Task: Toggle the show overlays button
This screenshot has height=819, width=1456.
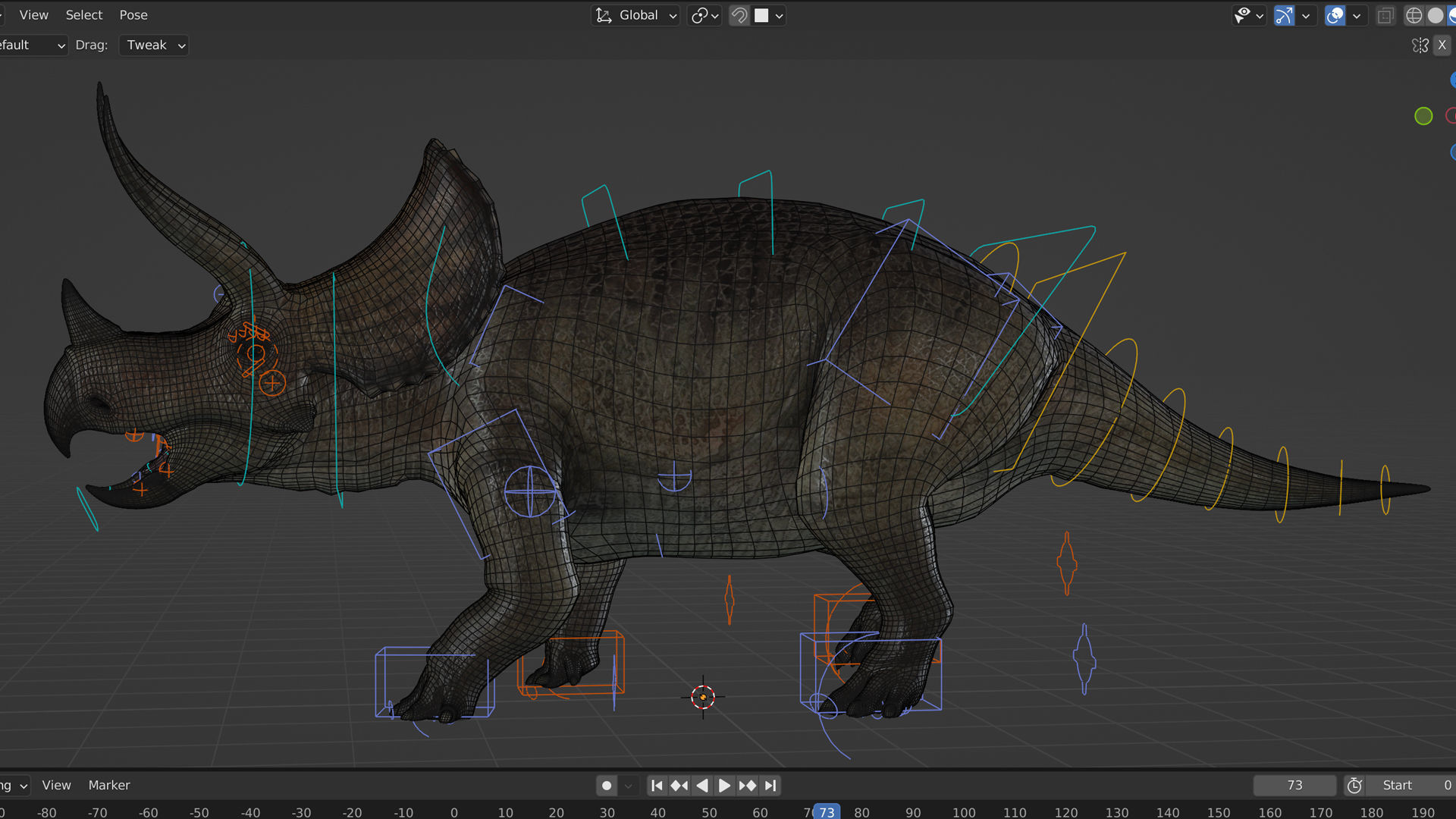Action: click(x=1335, y=15)
